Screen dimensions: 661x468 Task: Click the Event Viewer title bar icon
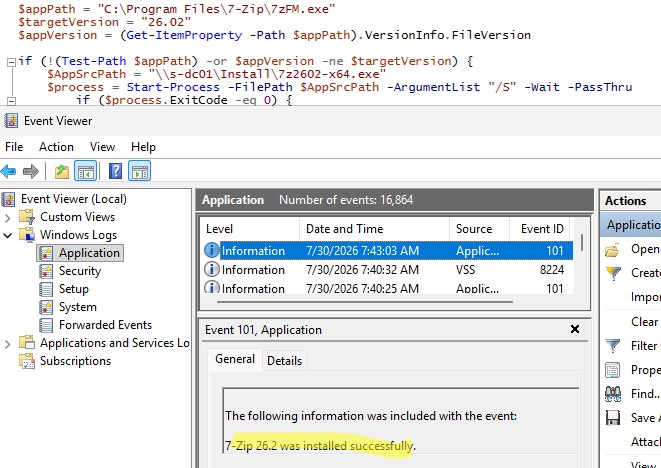click(11, 121)
